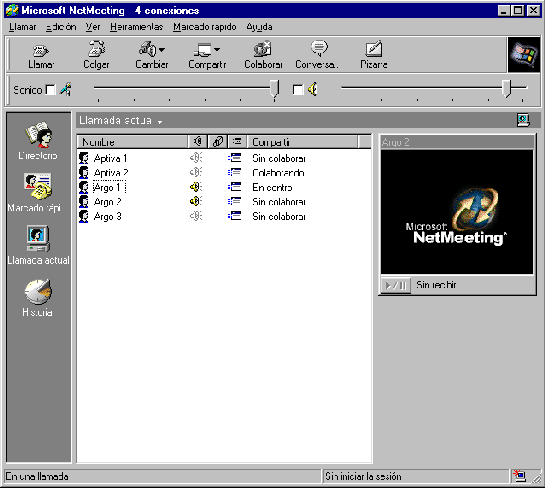Click En una llamada status bar text
Viewport: 545px width, 488px height.
(x=37, y=477)
